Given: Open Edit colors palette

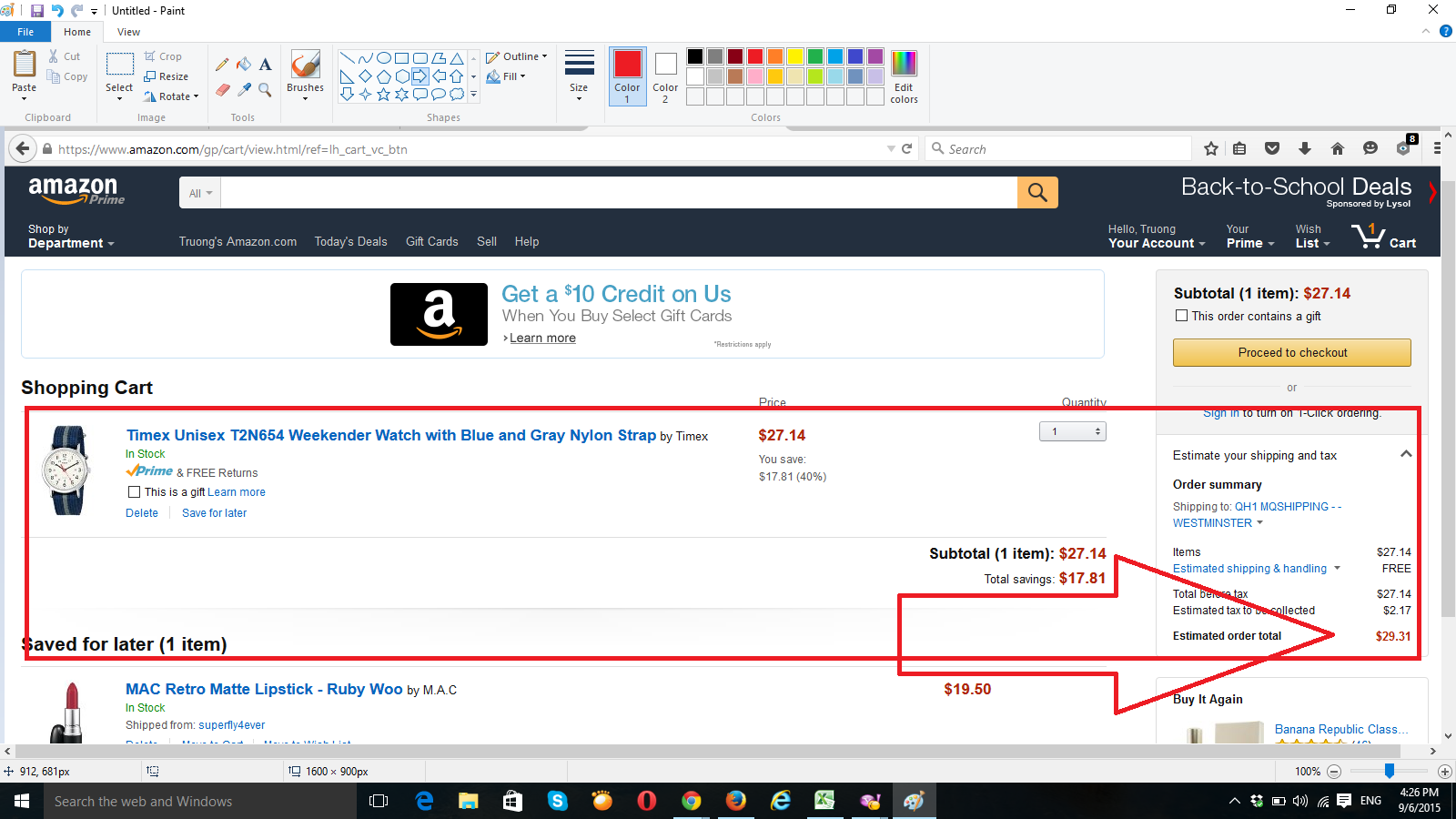Looking at the screenshot, I should coord(904,76).
